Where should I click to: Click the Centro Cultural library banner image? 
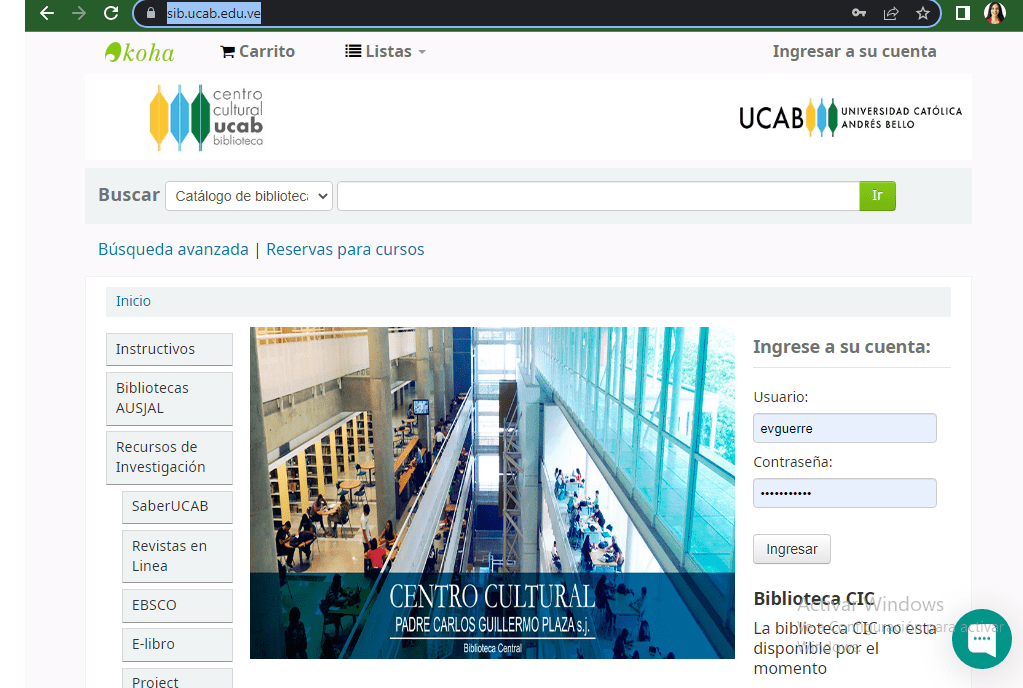point(493,493)
